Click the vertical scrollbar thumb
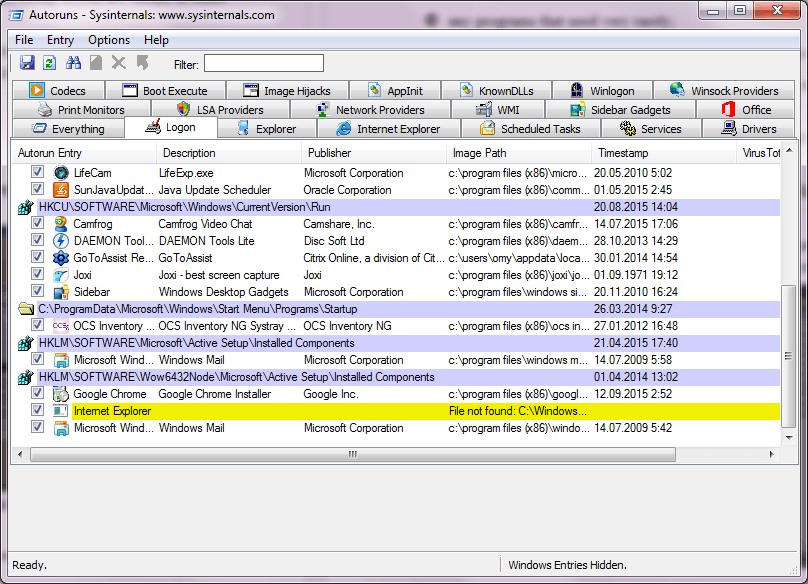 [788, 356]
